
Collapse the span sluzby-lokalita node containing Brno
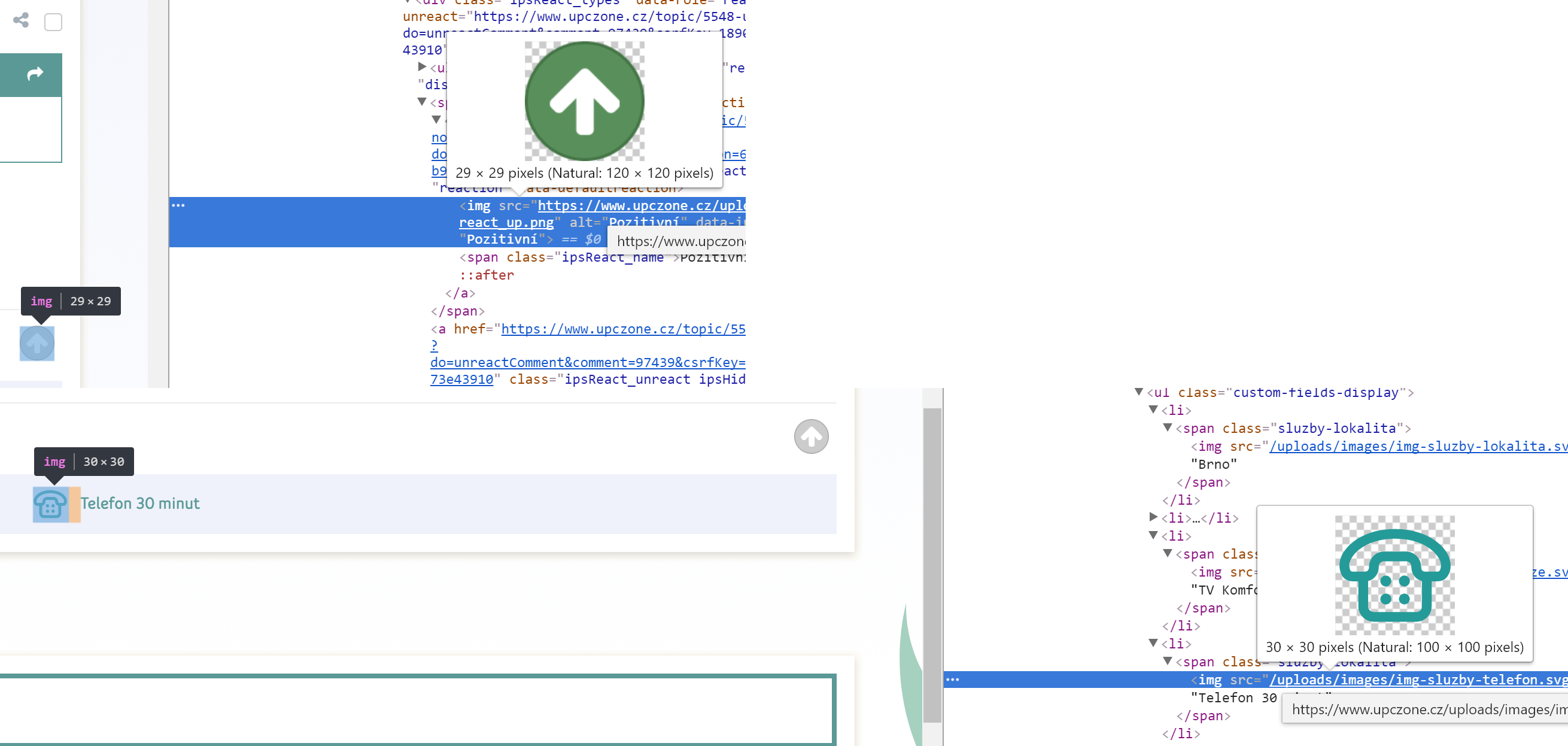[x=1167, y=428]
